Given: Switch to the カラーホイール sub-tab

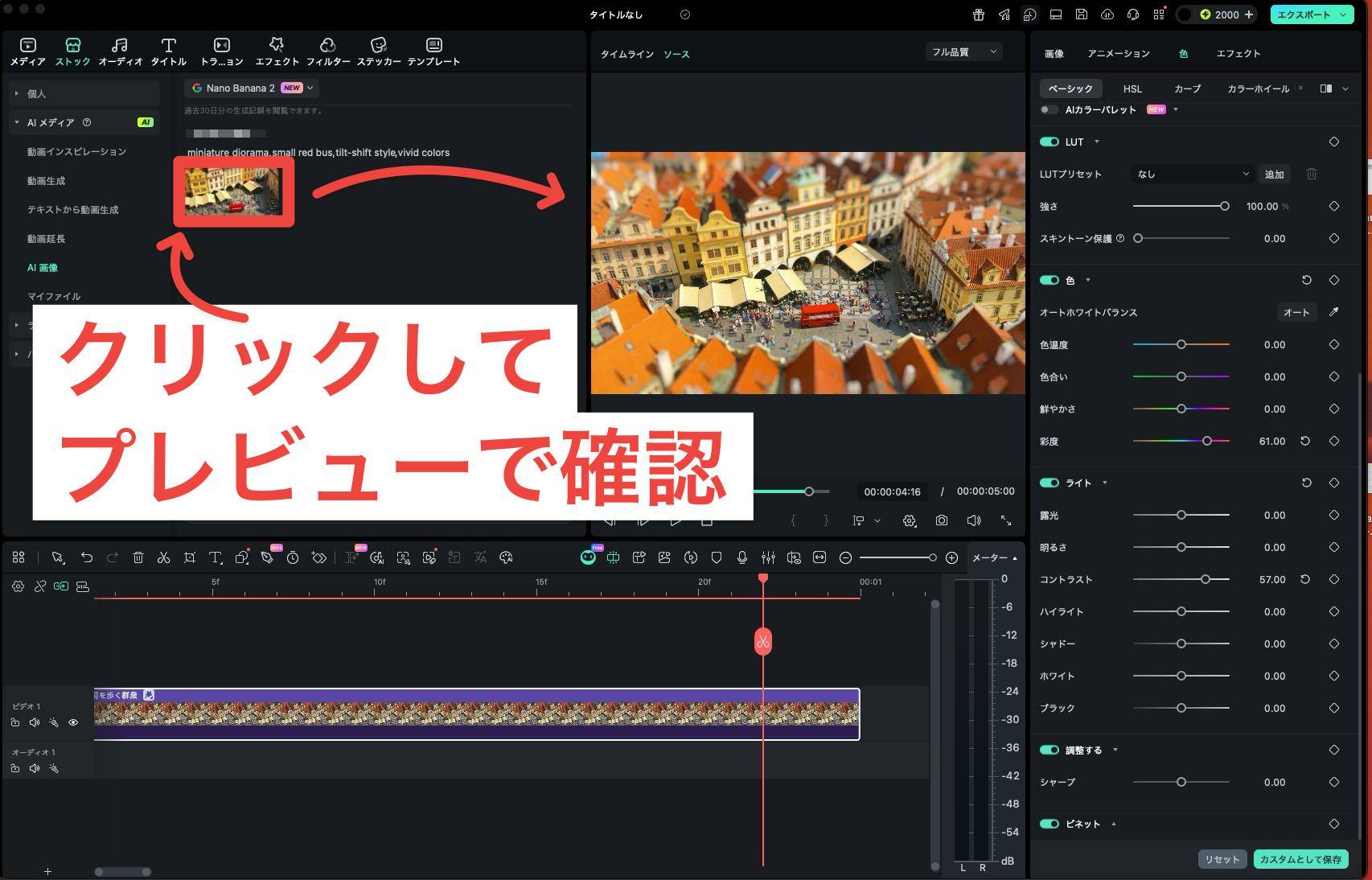Looking at the screenshot, I should pyautogui.click(x=1259, y=88).
